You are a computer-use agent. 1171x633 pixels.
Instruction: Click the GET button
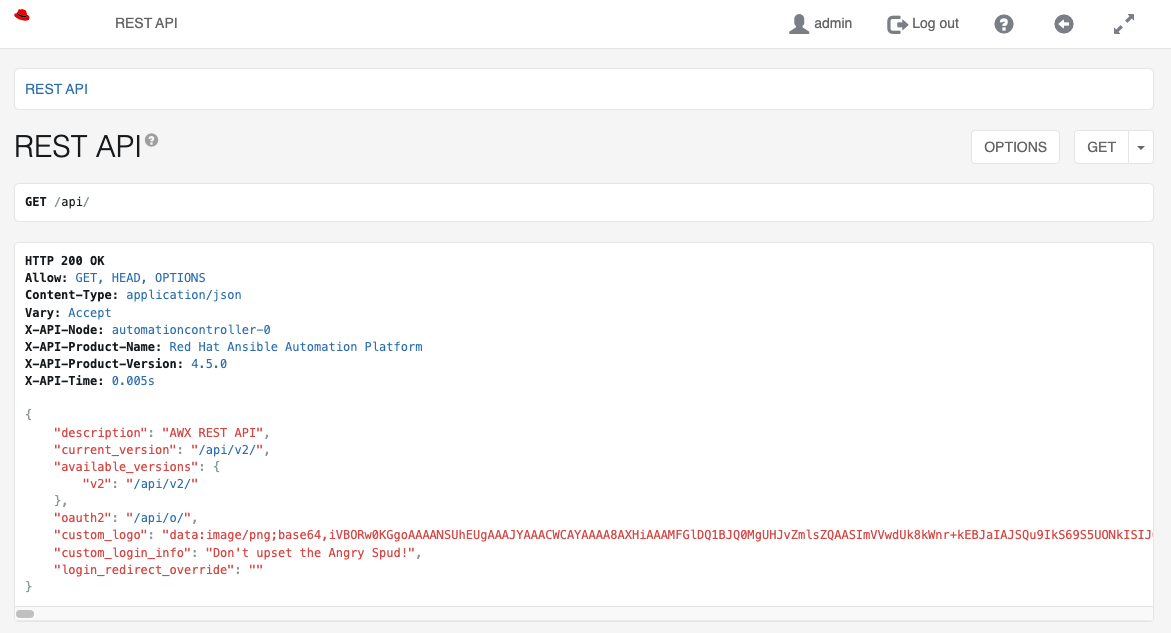(1101, 147)
